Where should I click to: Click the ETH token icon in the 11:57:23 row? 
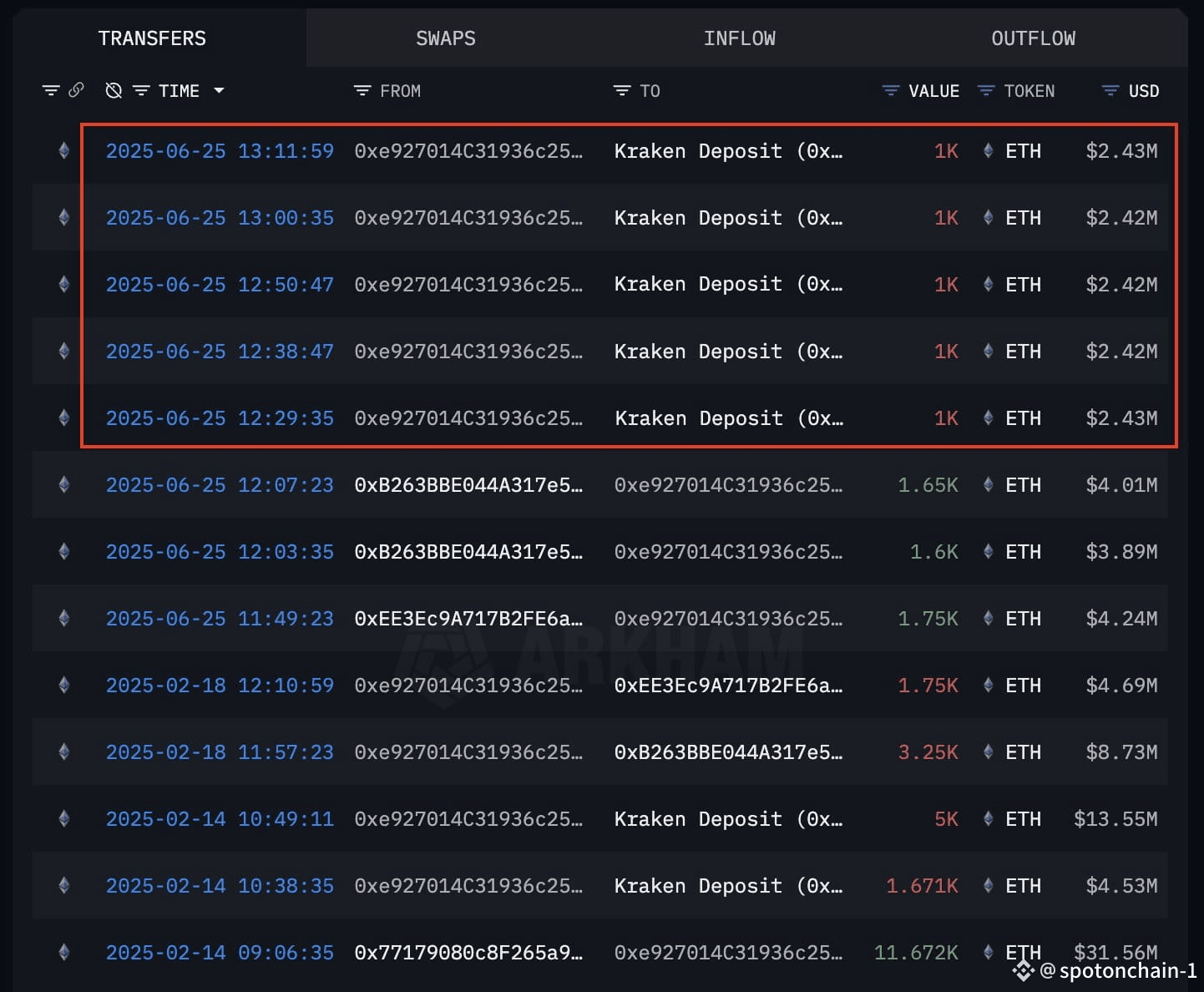989,752
